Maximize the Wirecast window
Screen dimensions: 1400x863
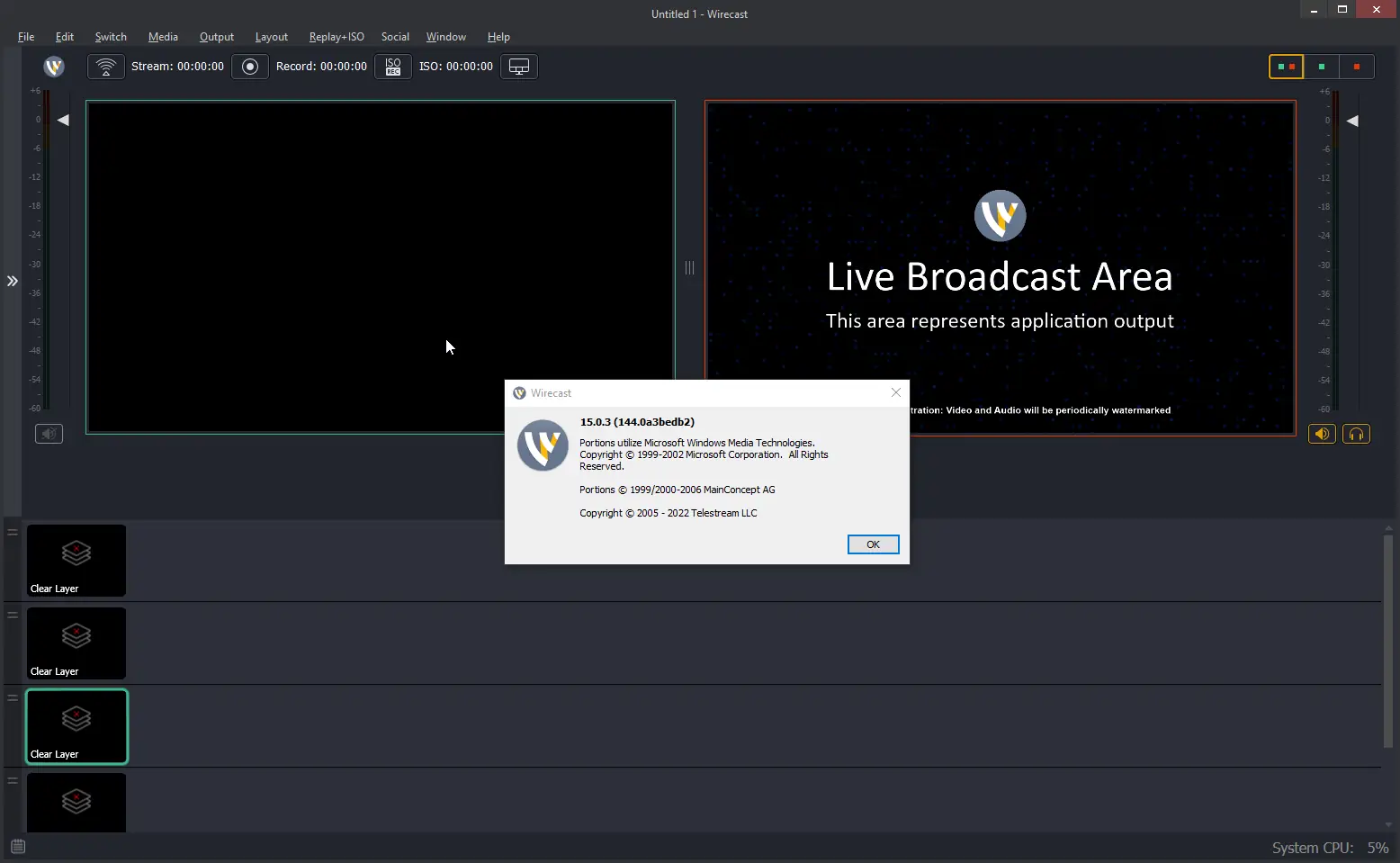click(1342, 10)
